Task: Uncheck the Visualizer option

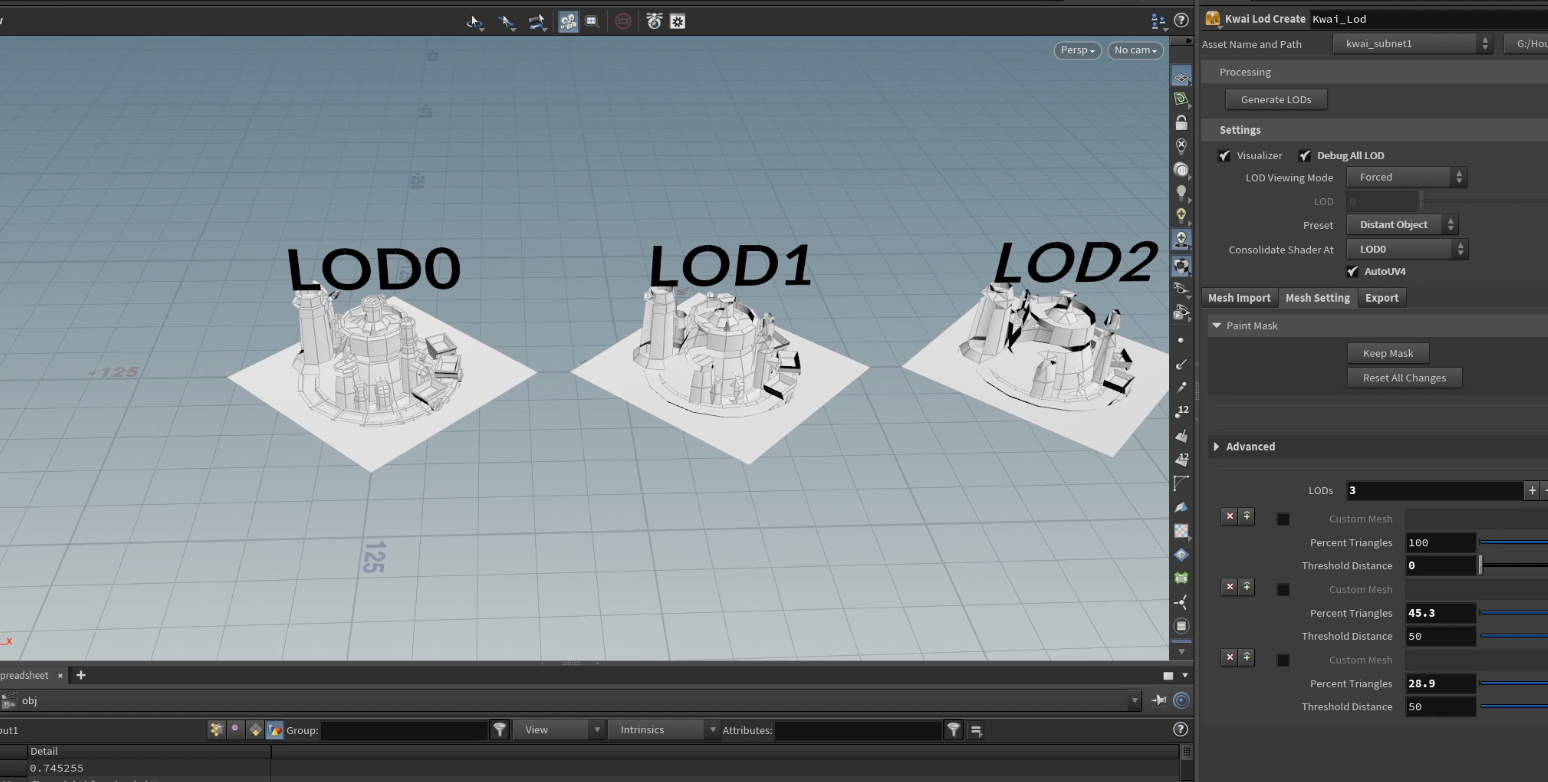Action: pyautogui.click(x=1224, y=155)
